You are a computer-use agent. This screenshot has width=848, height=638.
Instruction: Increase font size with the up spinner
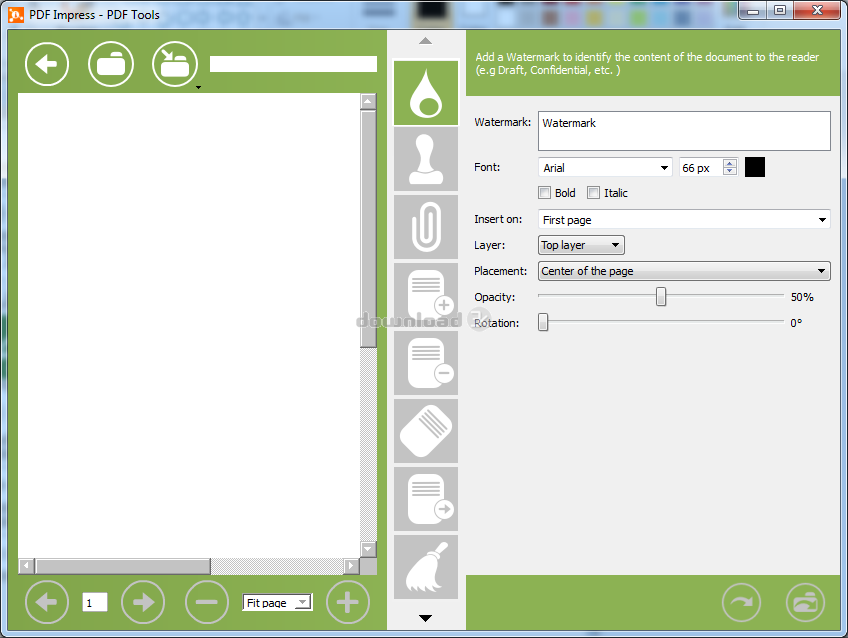pyautogui.click(x=730, y=163)
